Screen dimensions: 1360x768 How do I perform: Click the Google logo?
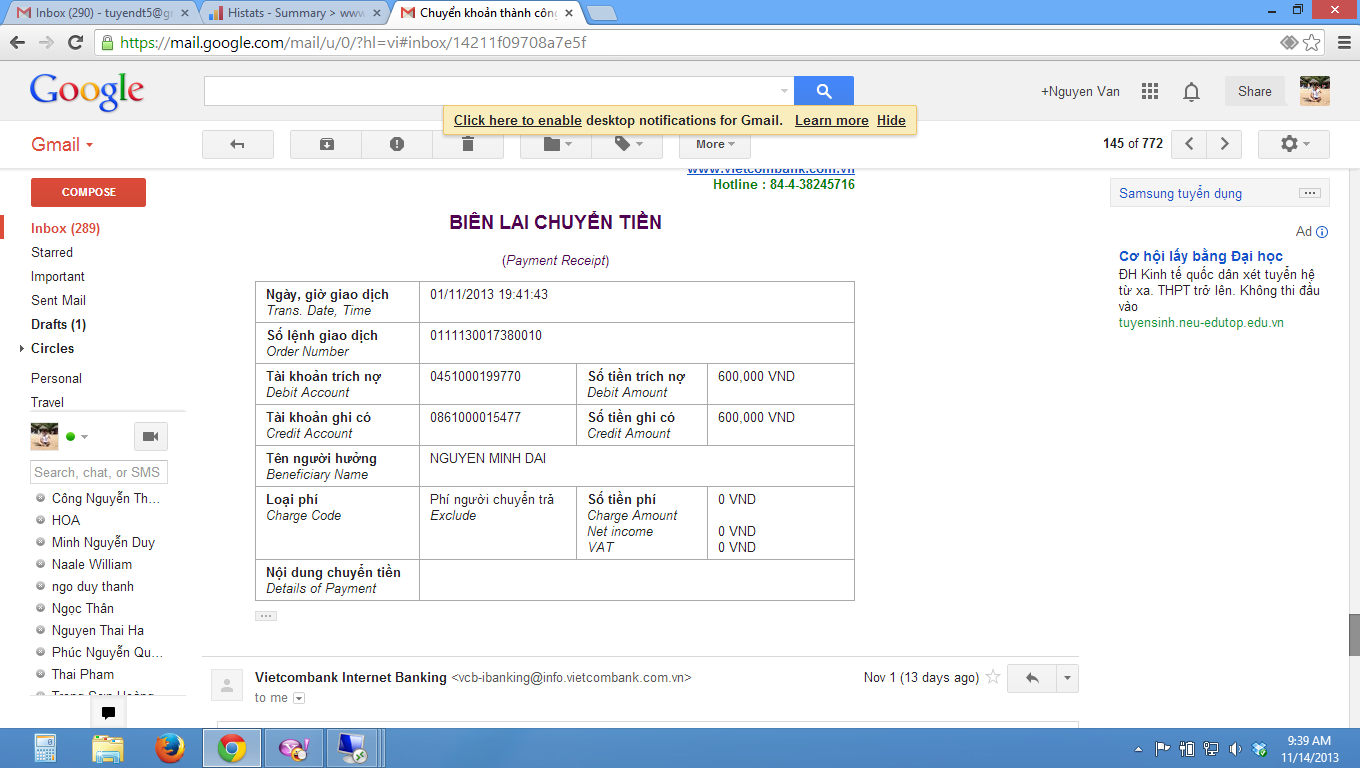[x=87, y=92]
